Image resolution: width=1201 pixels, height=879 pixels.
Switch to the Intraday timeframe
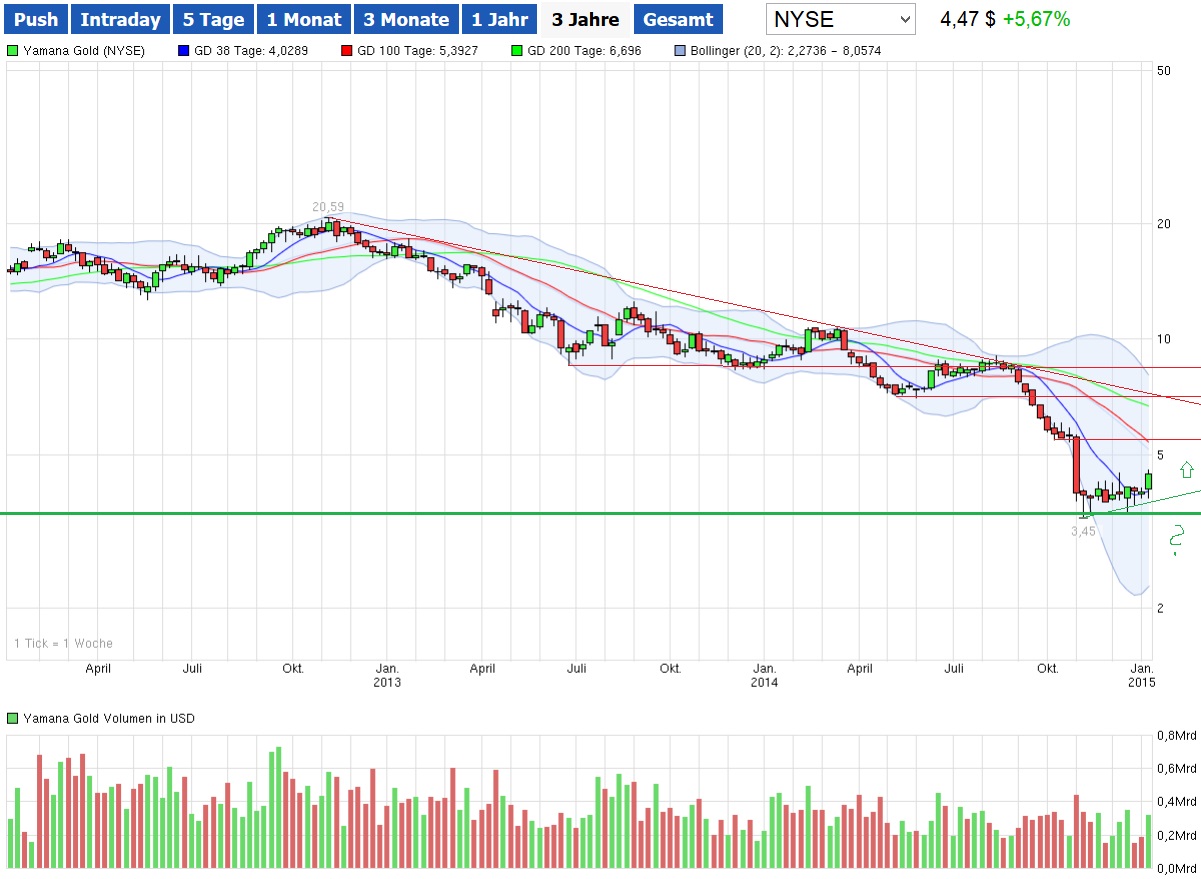pos(120,19)
